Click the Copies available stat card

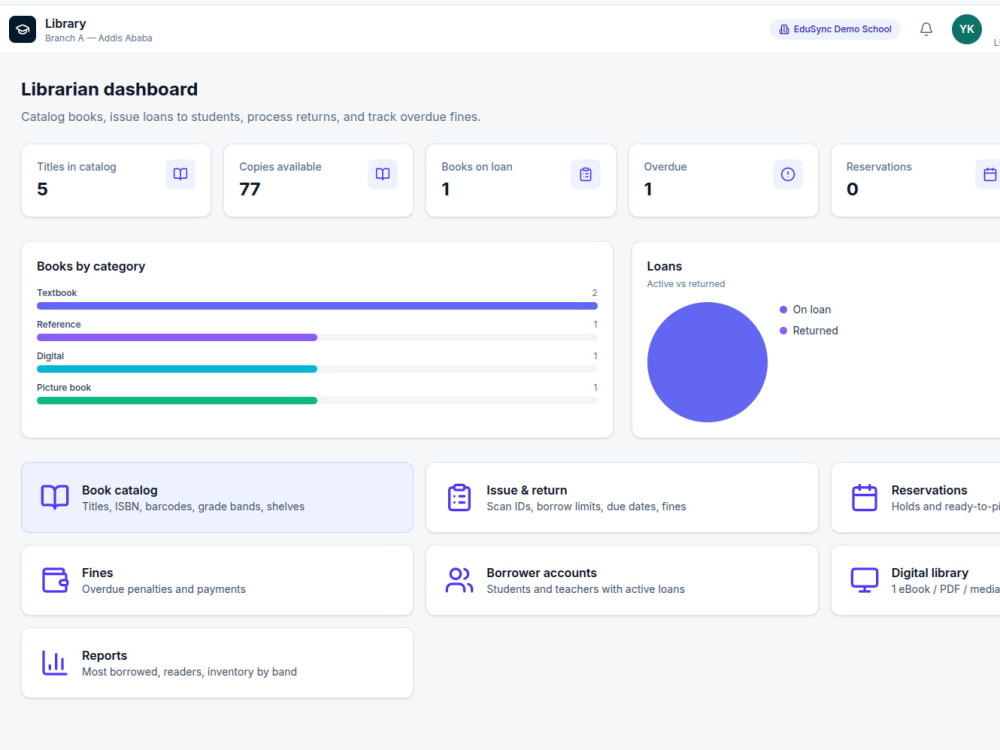coord(318,180)
